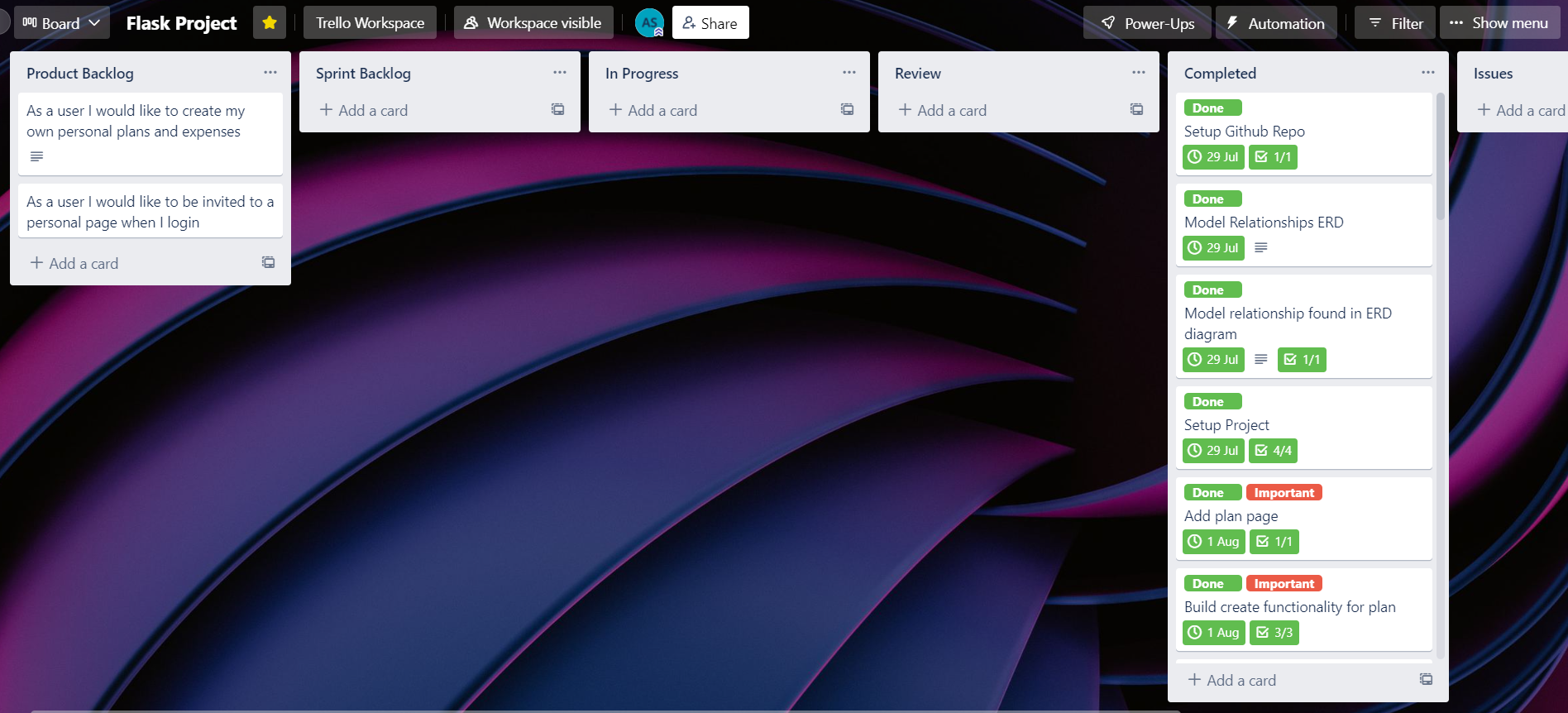Screen dimensions: 1568x713
Task: Create from template in In Progress
Action: point(848,109)
